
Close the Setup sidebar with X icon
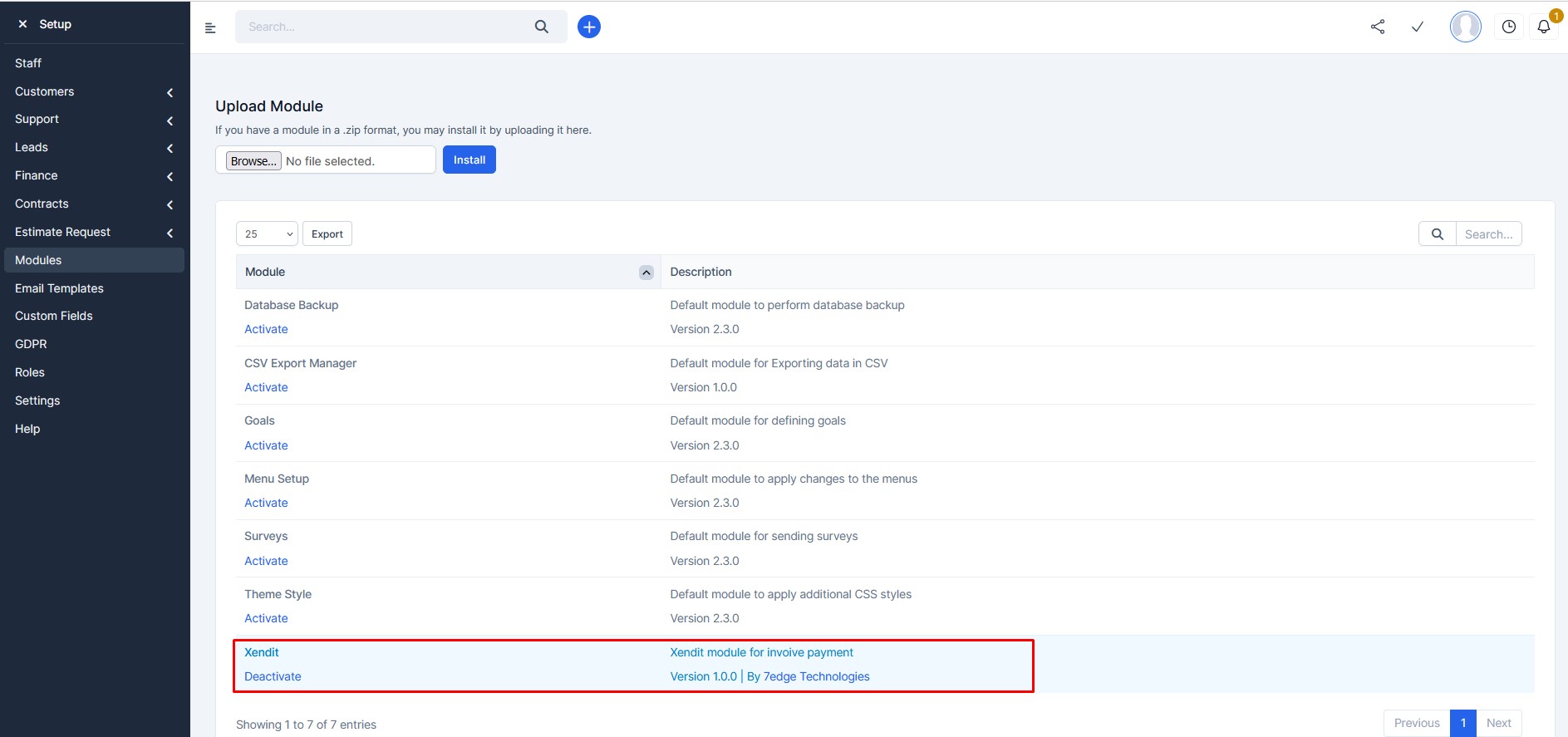[22, 24]
